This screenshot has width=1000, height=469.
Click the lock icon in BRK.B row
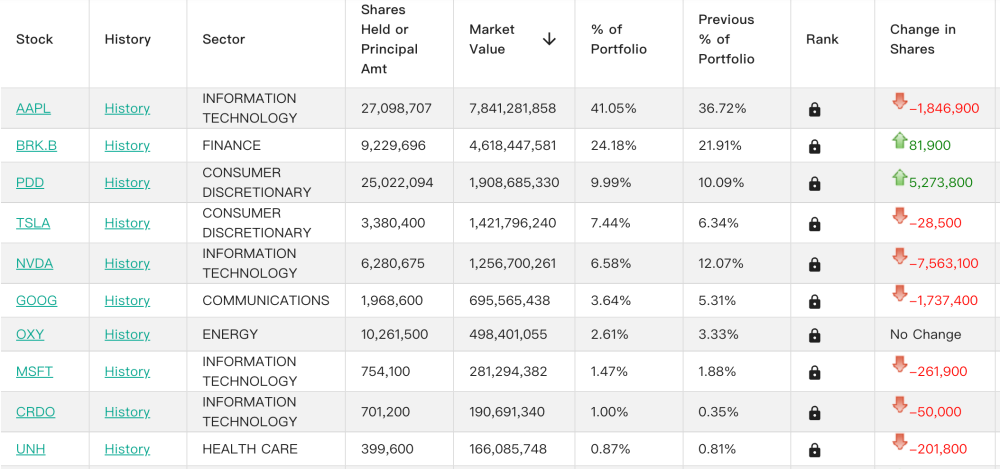pyautogui.click(x=814, y=146)
